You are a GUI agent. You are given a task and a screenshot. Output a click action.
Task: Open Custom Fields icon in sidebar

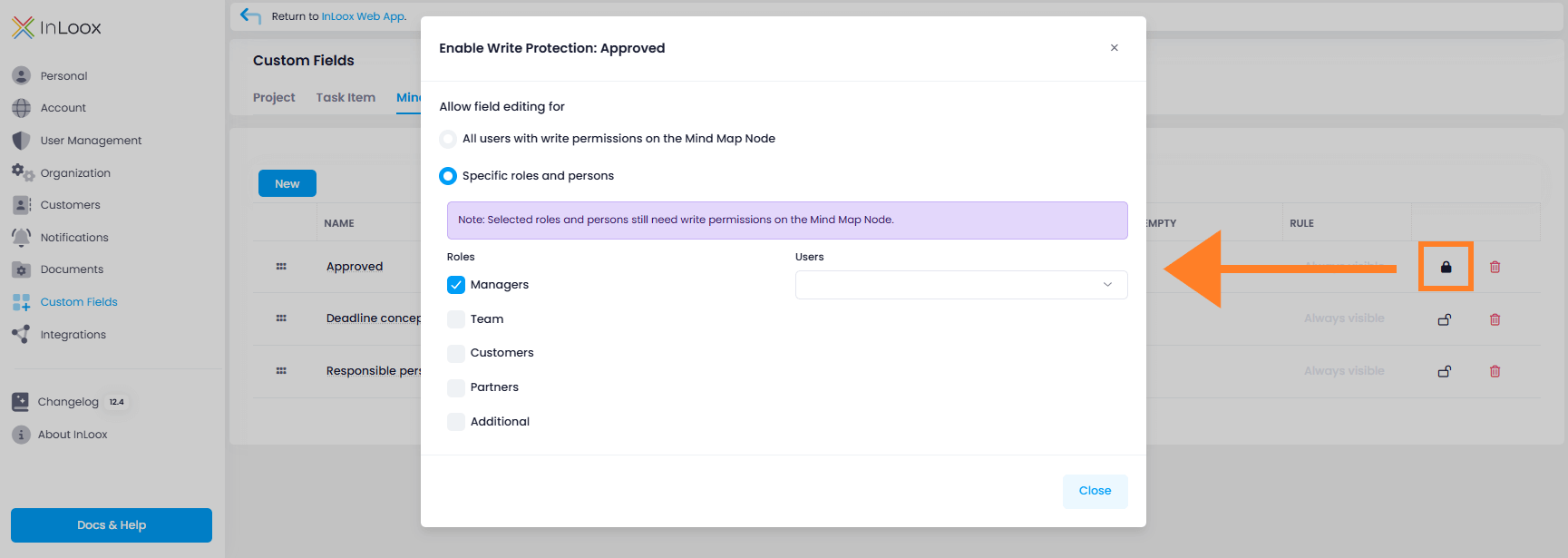coord(22,302)
